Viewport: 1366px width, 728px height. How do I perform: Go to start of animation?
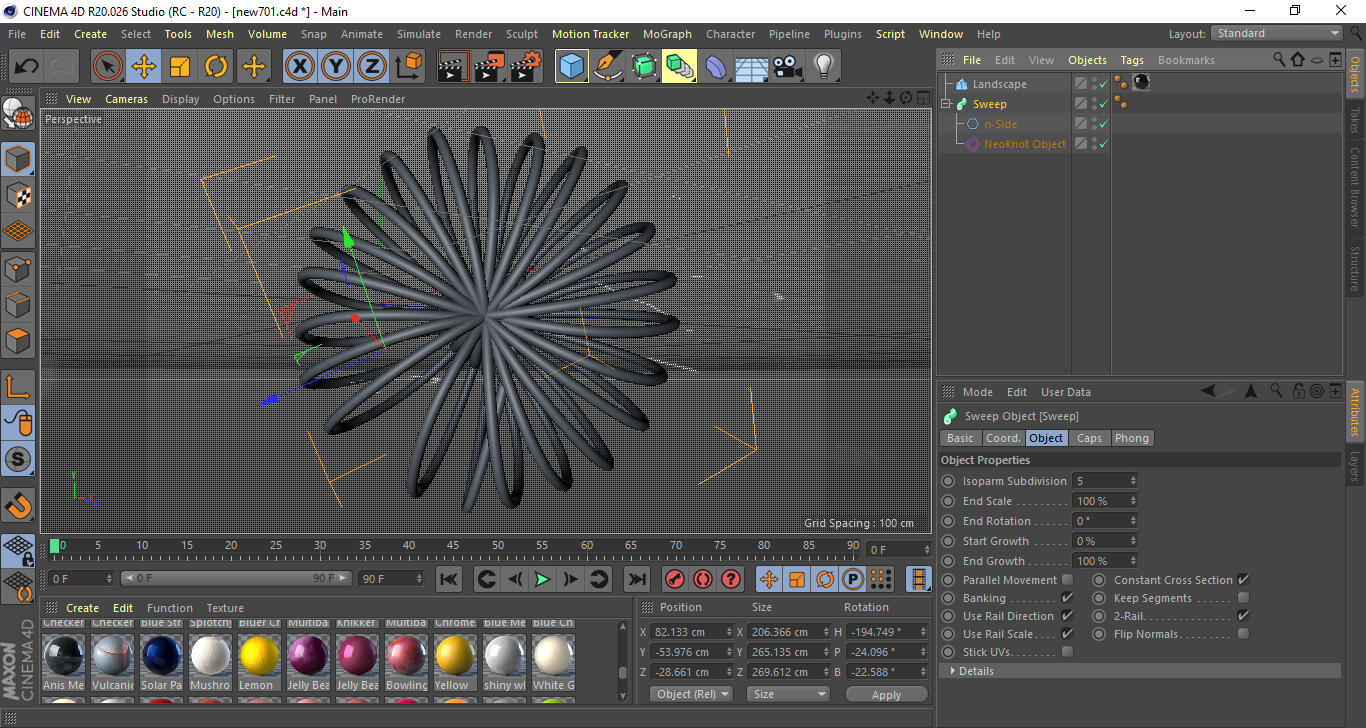(x=449, y=579)
